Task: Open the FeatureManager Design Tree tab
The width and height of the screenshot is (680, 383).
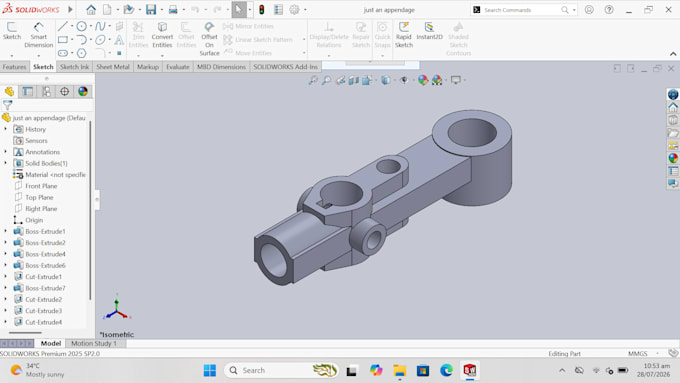Action: [x=10, y=92]
